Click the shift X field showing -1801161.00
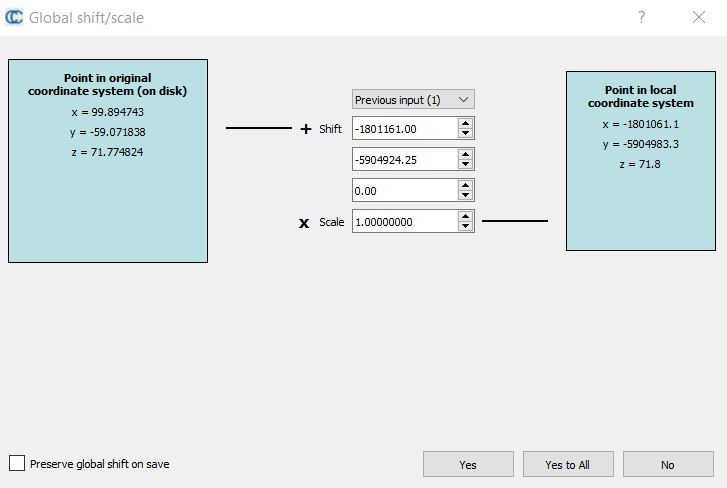727x488 pixels. 404,128
